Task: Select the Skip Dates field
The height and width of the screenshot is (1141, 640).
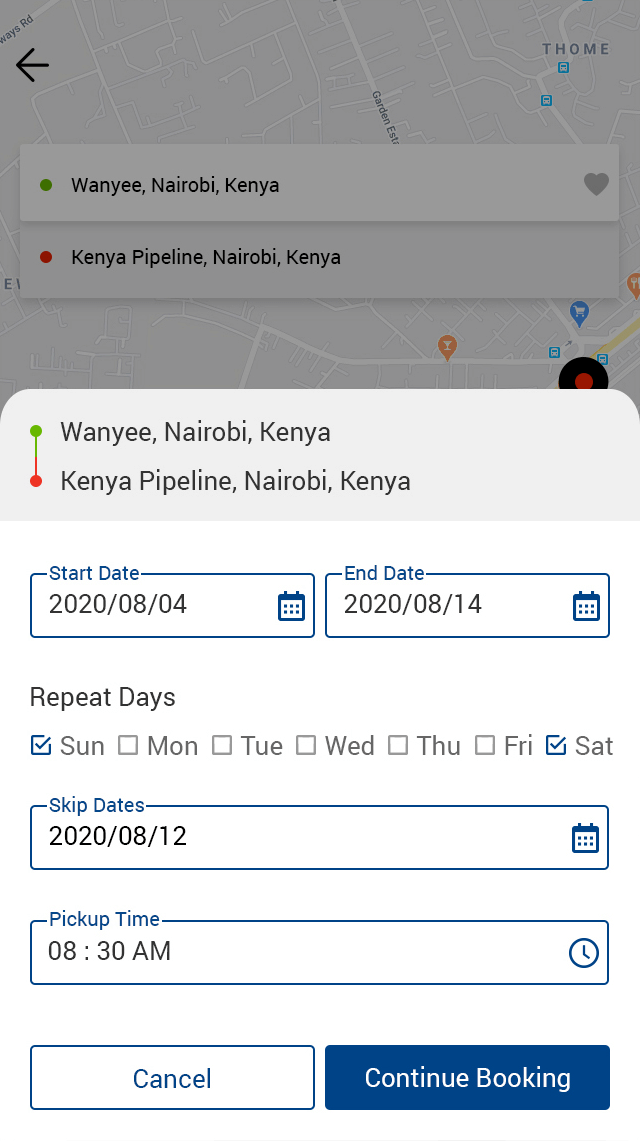Action: (x=290, y=837)
